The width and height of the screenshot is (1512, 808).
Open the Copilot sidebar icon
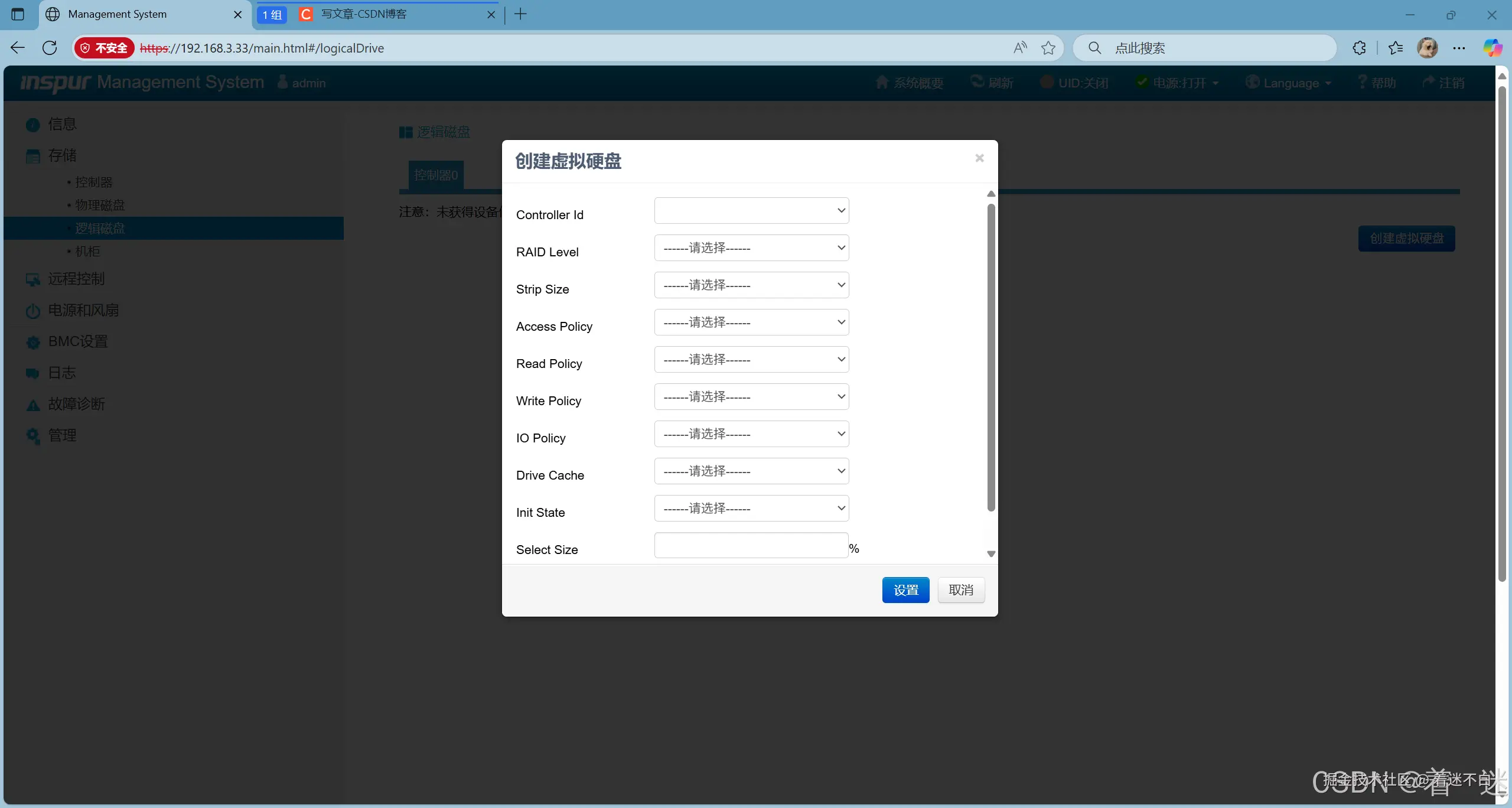(x=1492, y=48)
